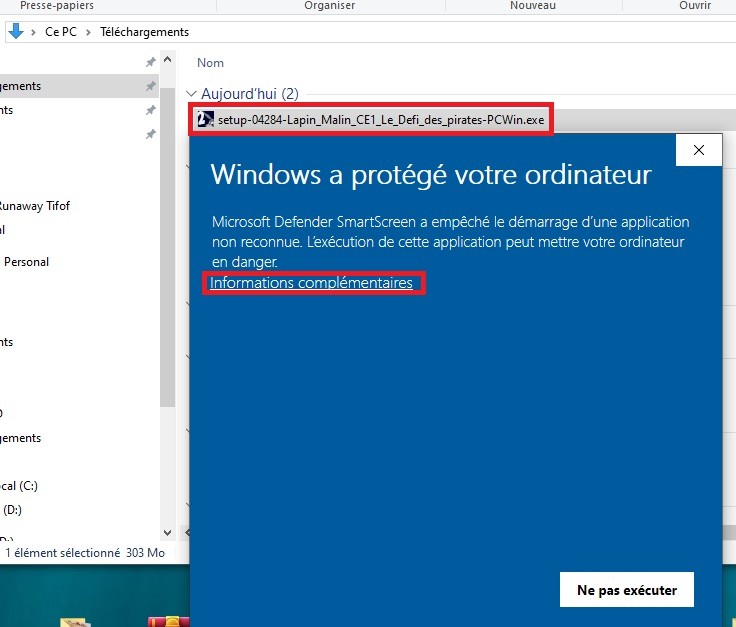Click Ce PC in the address bar
736x627 pixels.
(x=61, y=32)
